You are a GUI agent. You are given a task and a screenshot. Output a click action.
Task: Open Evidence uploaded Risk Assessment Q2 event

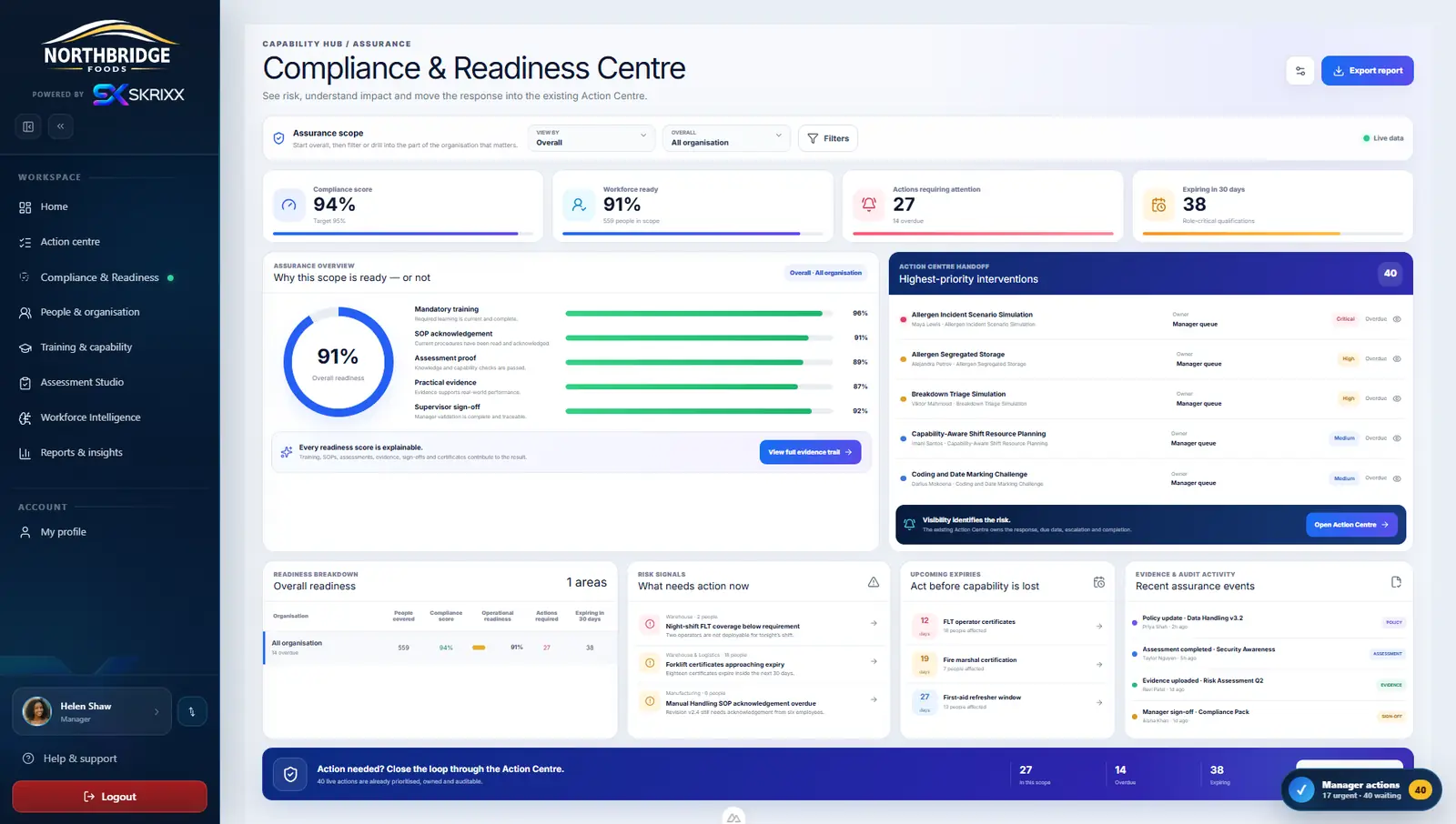pyautogui.click(x=1269, y=685)
